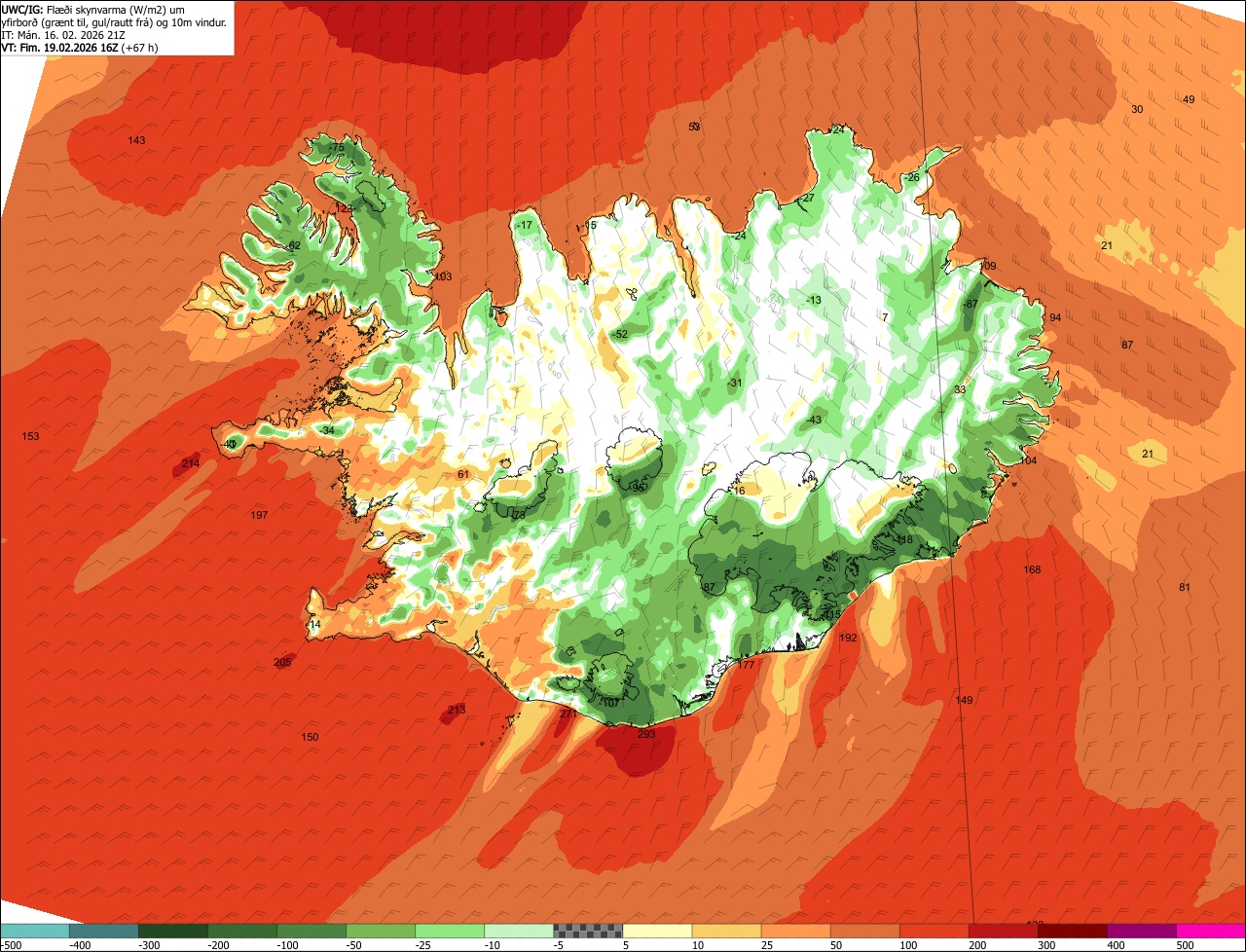Screen dimensions: 1246x952
Task: Select the legend swatch between 50 and 100
Action: [865, 931]
